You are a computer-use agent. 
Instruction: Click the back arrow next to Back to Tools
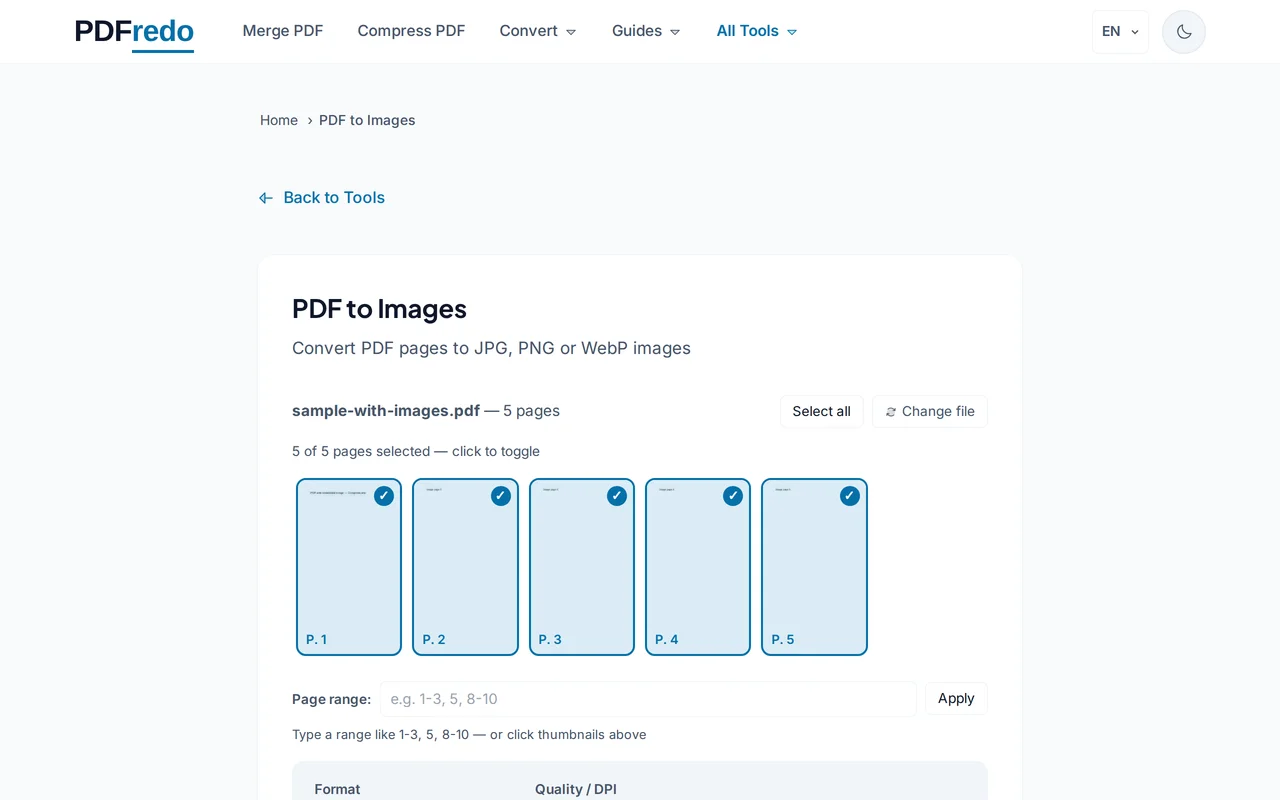[265, 197]
